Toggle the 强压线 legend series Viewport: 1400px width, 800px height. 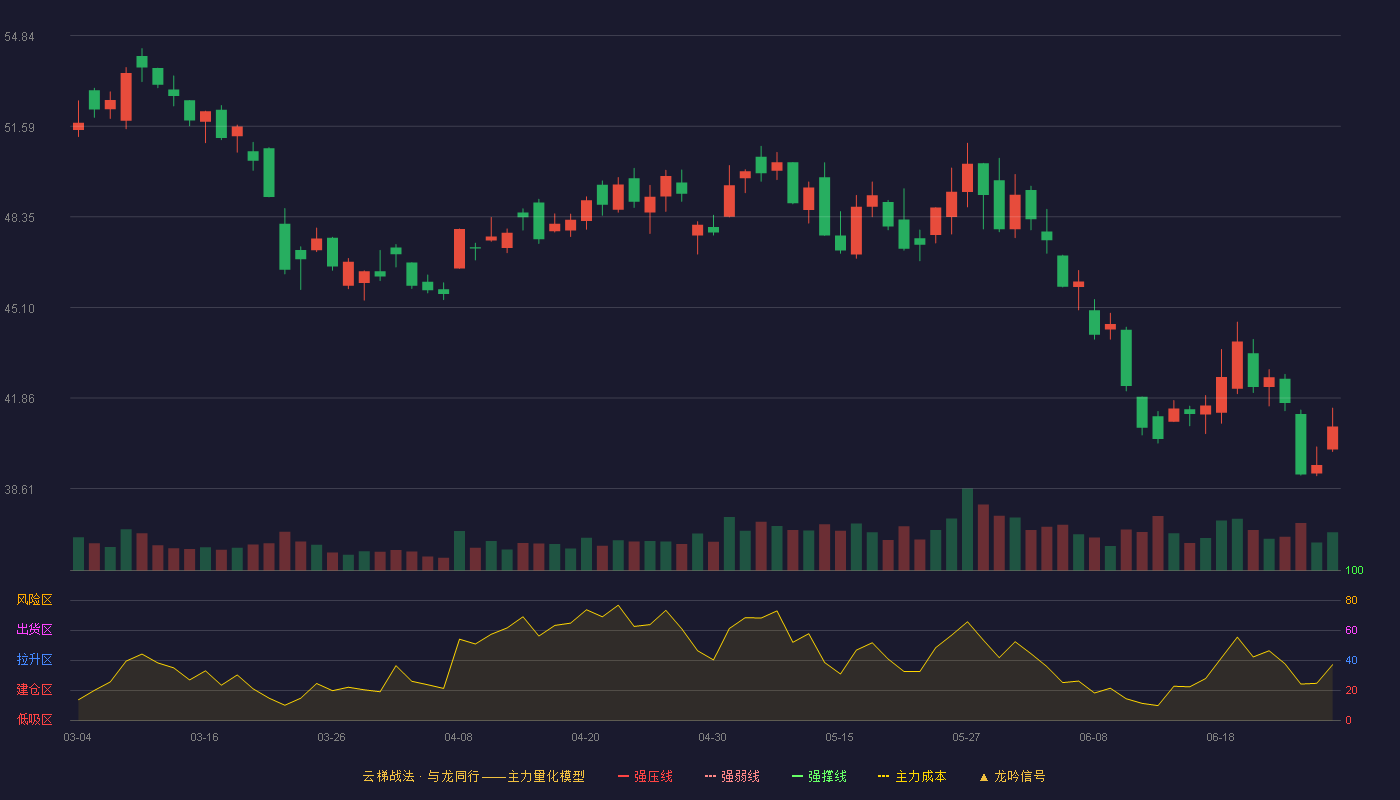click(645, 776)
